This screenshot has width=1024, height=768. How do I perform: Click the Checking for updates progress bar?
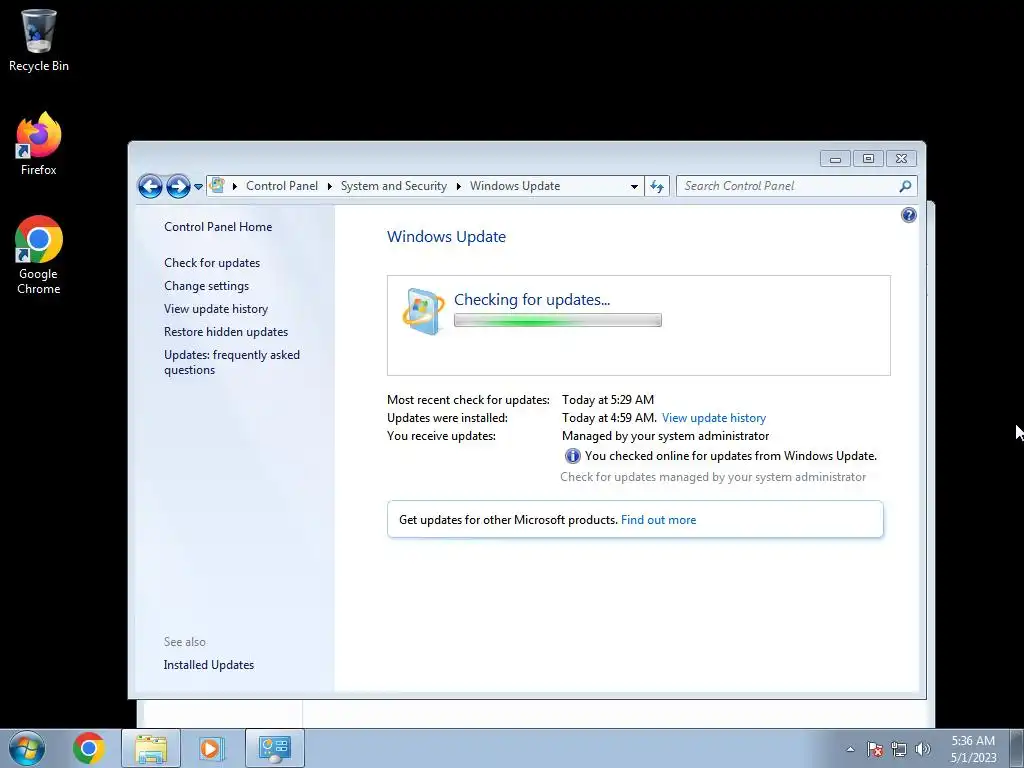[x=558, y=320]
